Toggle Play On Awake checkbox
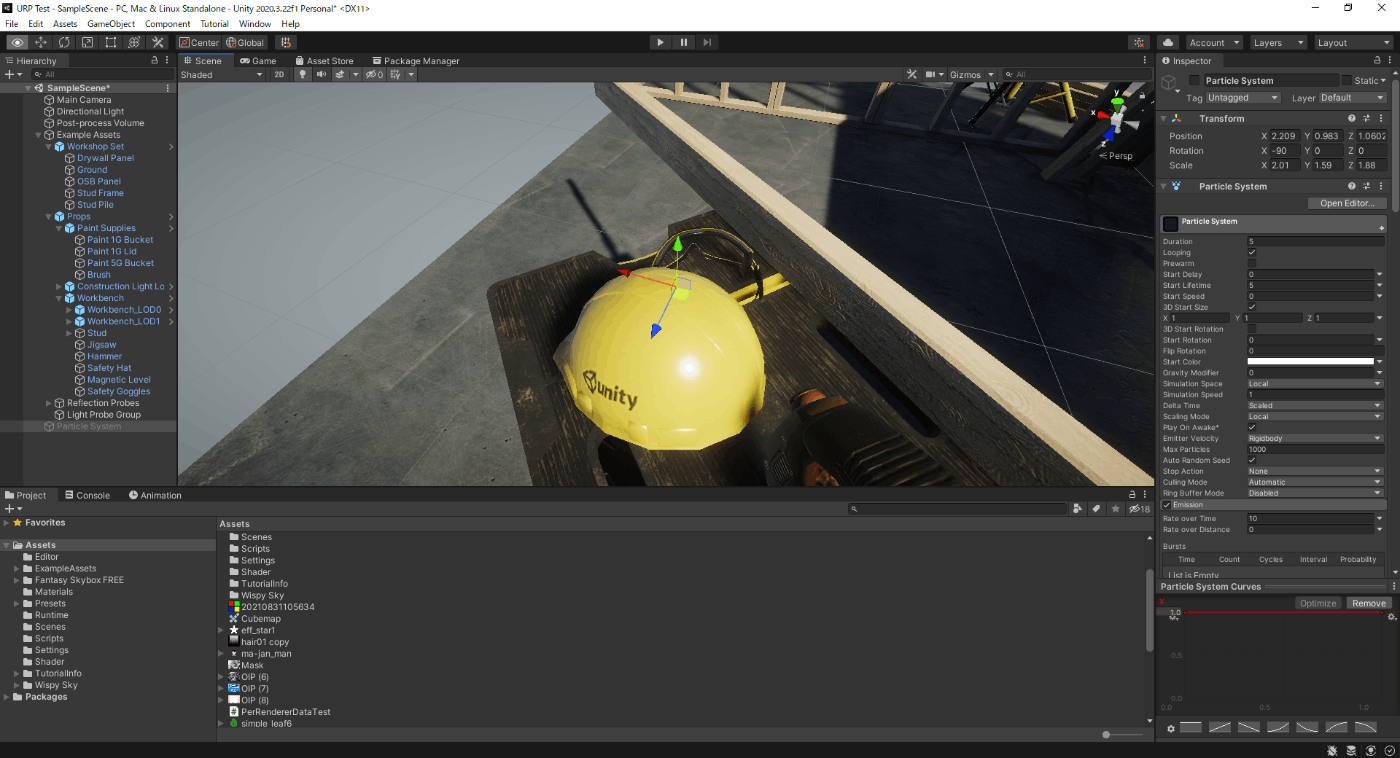The width and height of the screenshot is (1400, 758). tap(1252, 427)
